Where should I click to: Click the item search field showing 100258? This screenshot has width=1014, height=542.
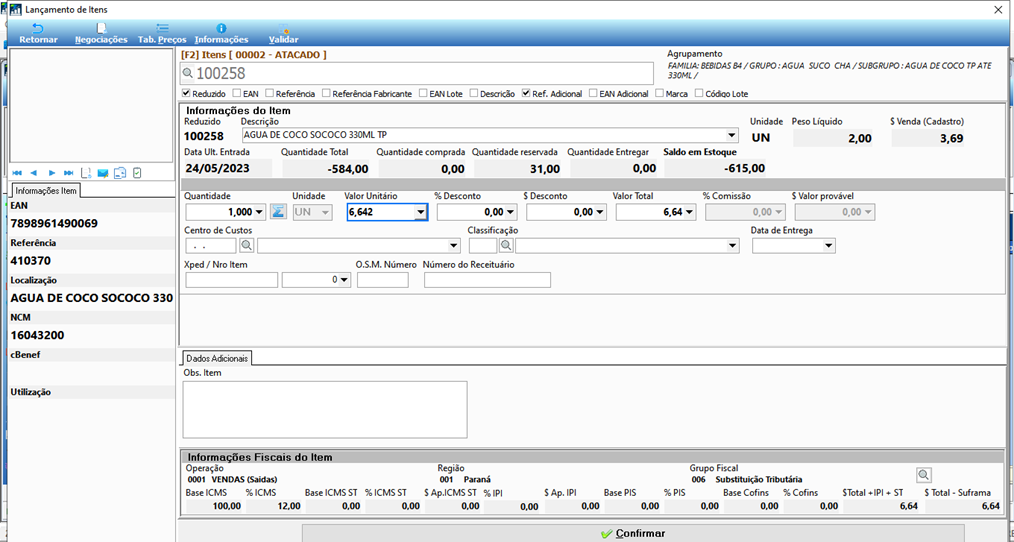(x=417, y=74)
